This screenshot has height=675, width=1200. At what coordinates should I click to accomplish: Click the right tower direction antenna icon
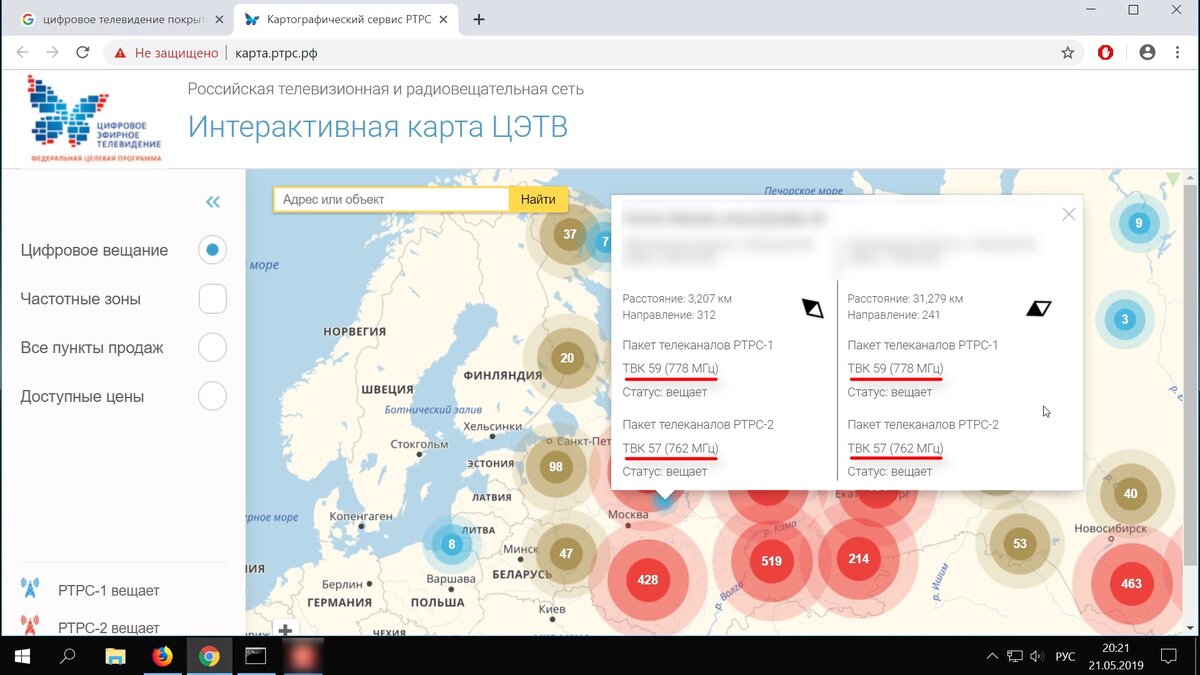(1039, 308)
